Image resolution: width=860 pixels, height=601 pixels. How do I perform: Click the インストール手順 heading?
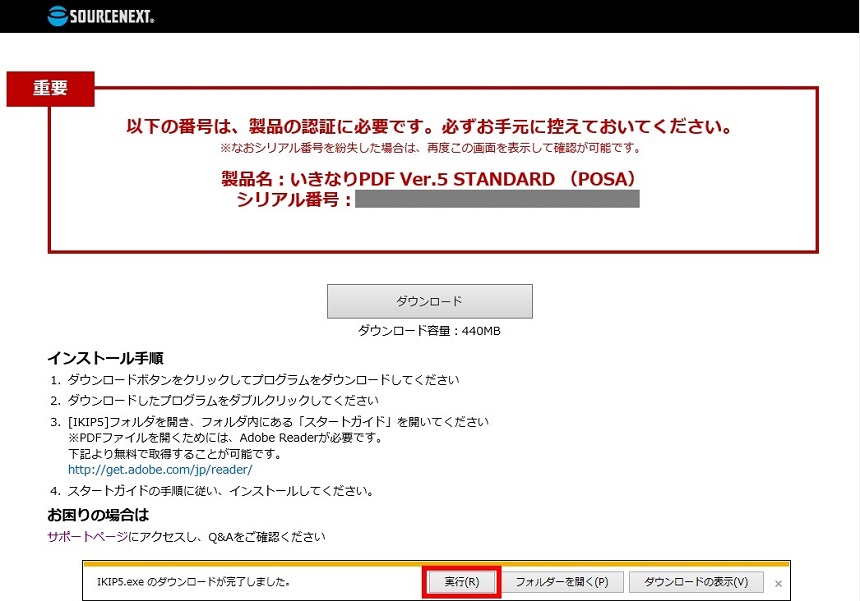coord(105,358)
